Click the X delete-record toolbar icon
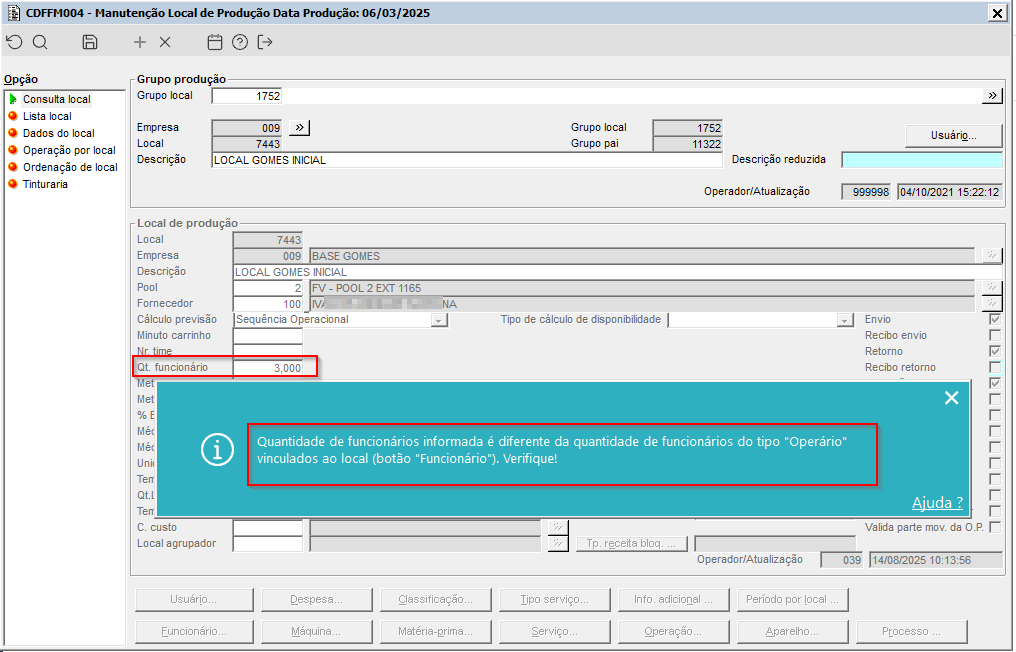1016x652 pixels. (165, 42)
